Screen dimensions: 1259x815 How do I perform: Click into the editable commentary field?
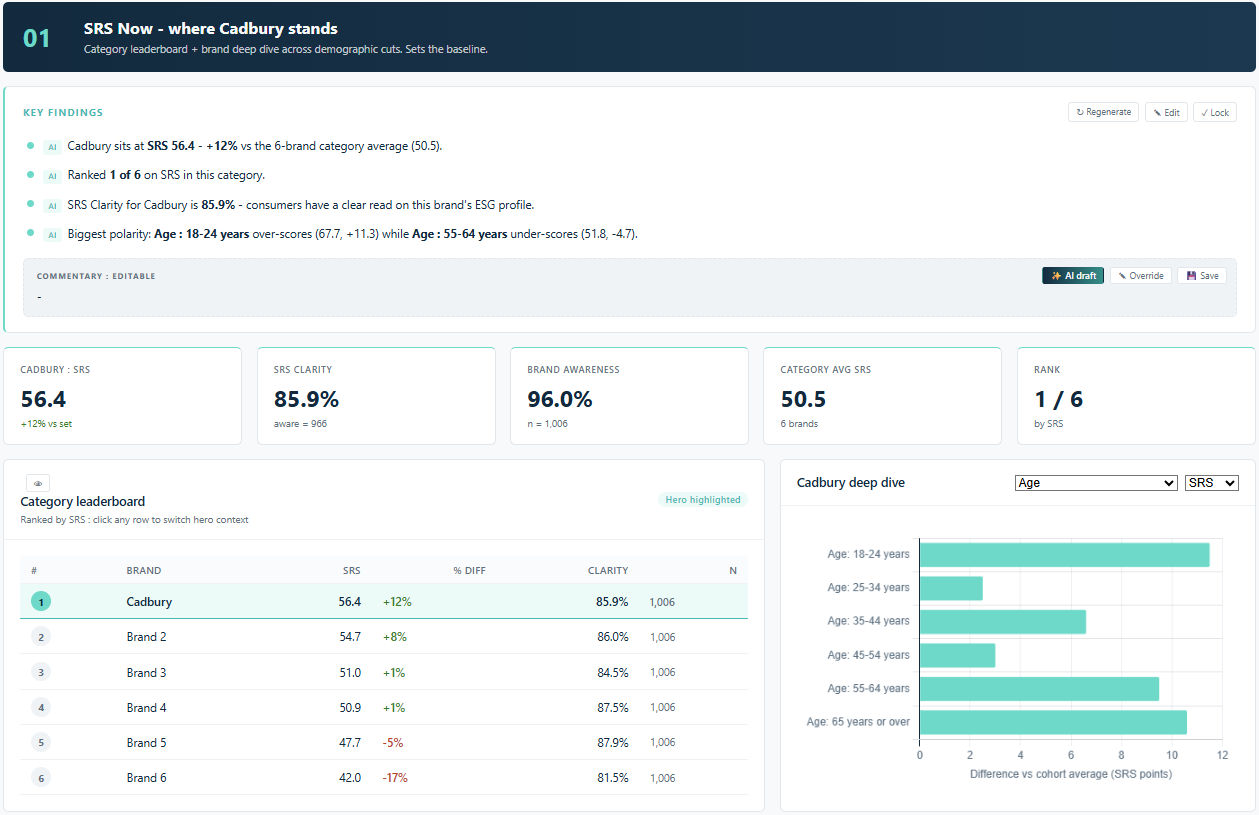[630, 297]
